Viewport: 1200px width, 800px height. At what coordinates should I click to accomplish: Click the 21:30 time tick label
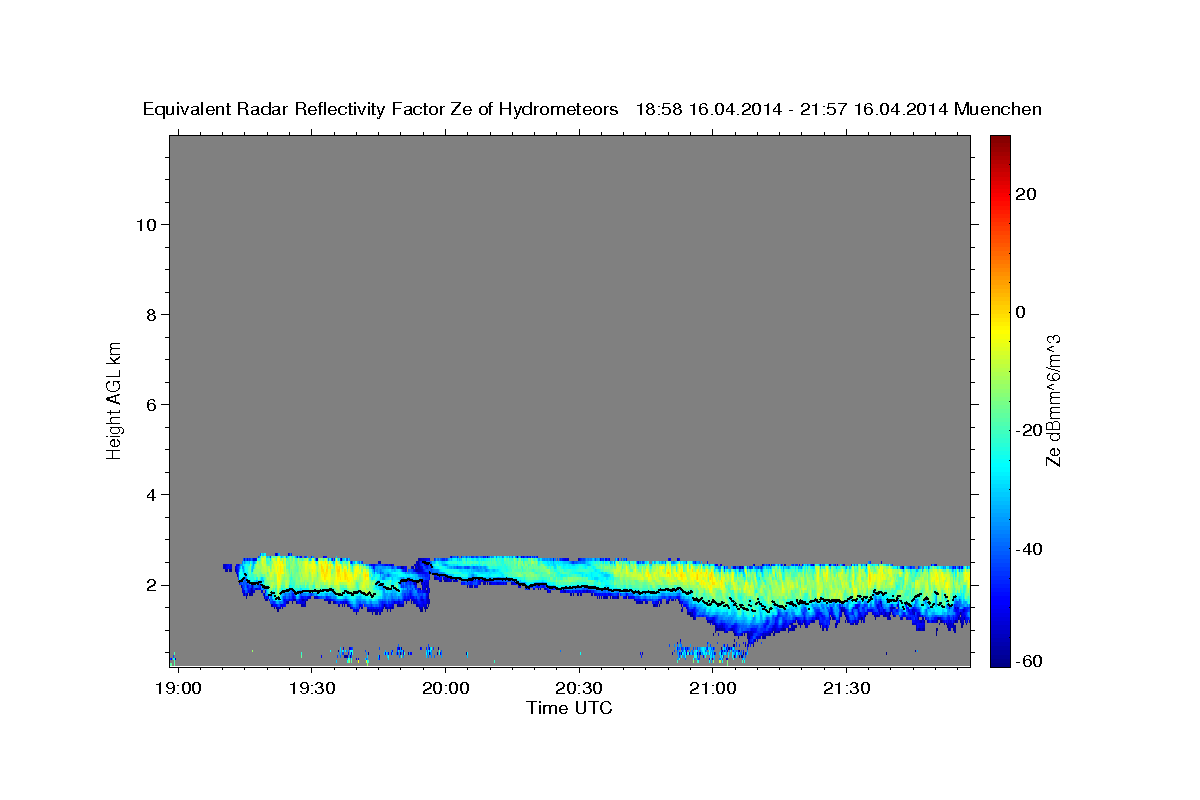(x=847, y=688)
